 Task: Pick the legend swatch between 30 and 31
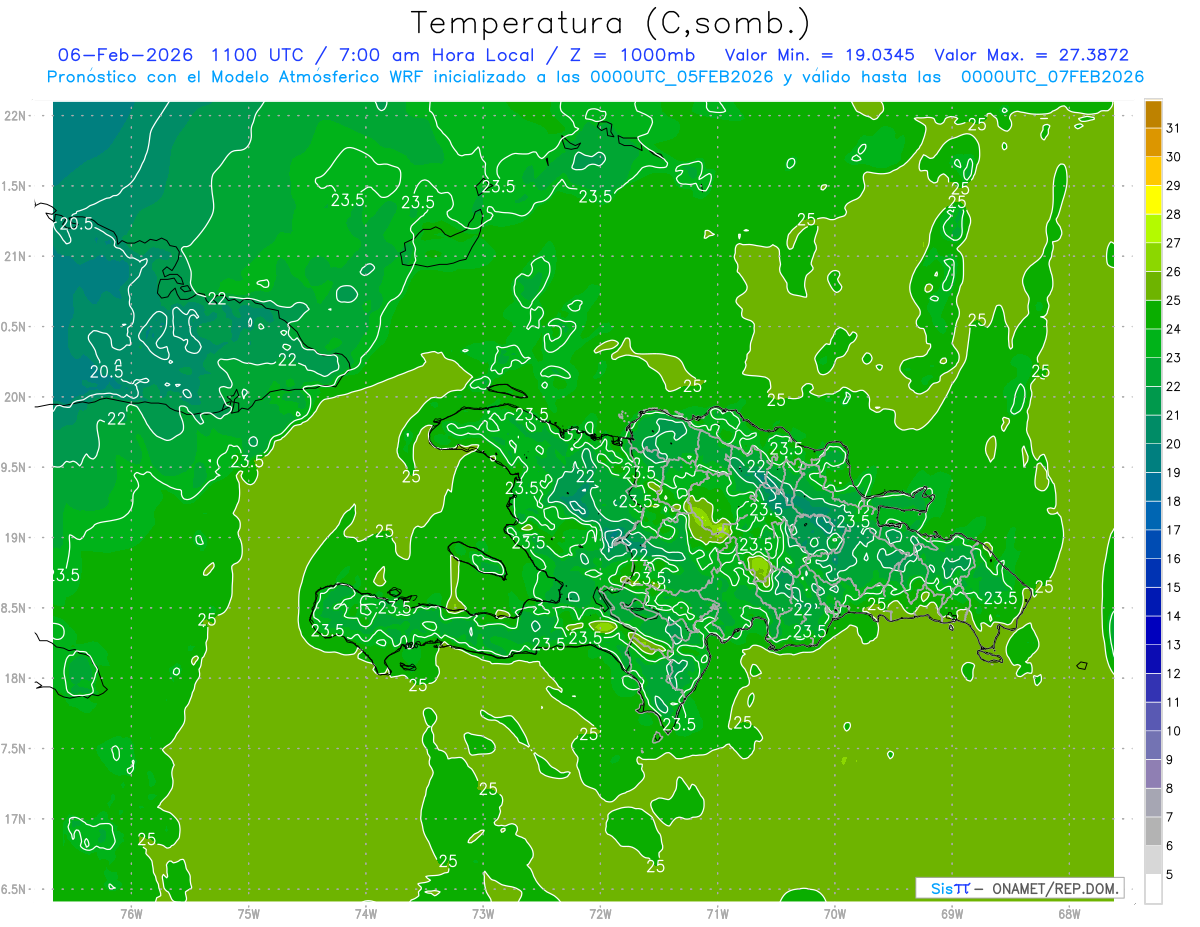(x=1153, y=144)
